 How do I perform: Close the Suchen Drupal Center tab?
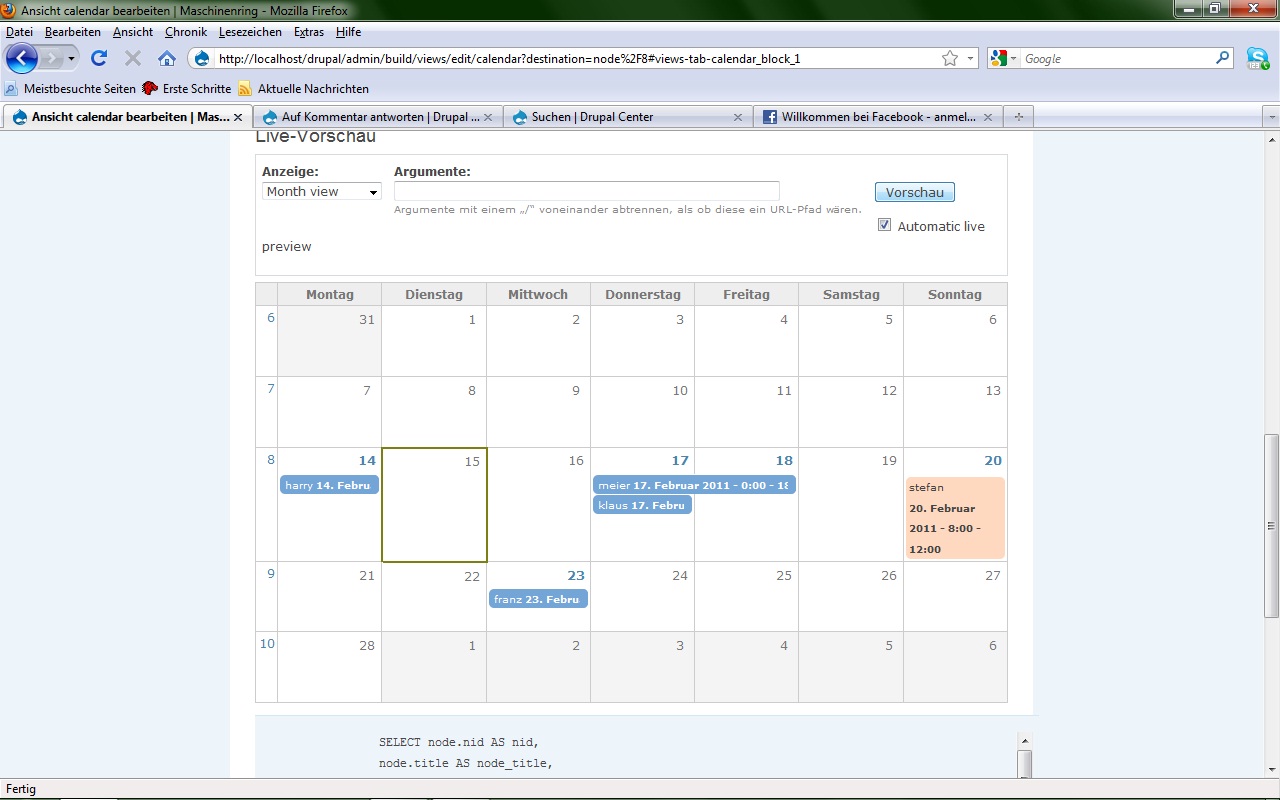[x=738, y=117]
